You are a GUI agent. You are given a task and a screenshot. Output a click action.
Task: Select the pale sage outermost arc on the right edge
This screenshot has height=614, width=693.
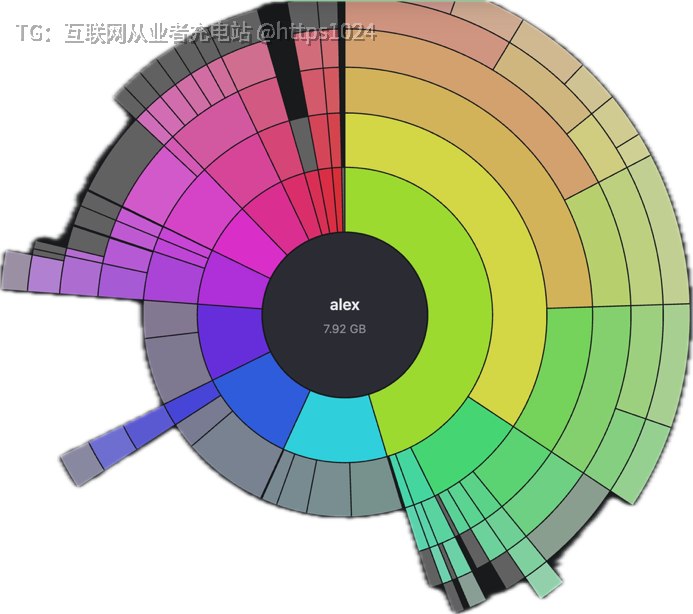[667, 230]
